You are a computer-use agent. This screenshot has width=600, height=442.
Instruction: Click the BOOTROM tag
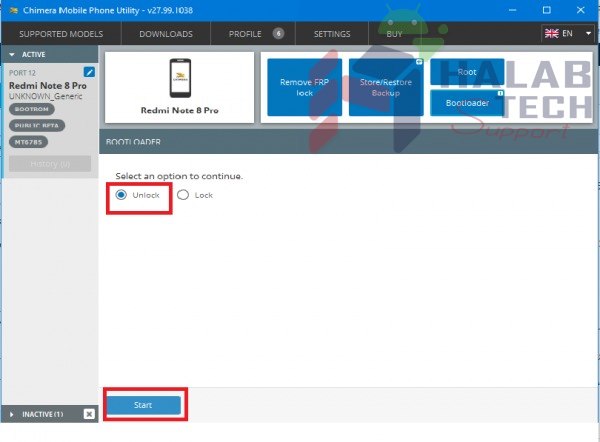click(32, 109)
